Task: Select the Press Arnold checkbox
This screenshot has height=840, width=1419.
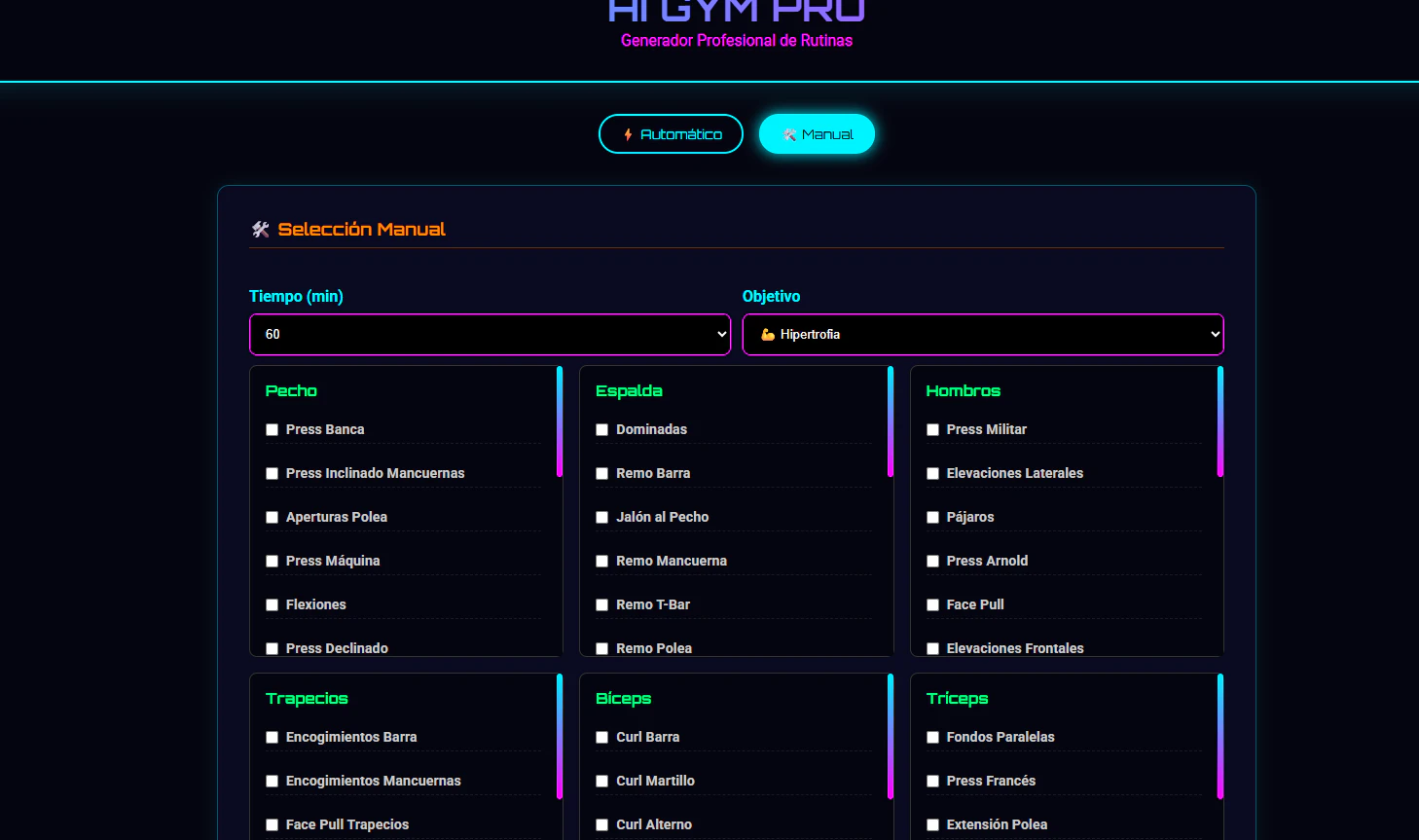Action: pyautogui.click(x=933, y=561)
